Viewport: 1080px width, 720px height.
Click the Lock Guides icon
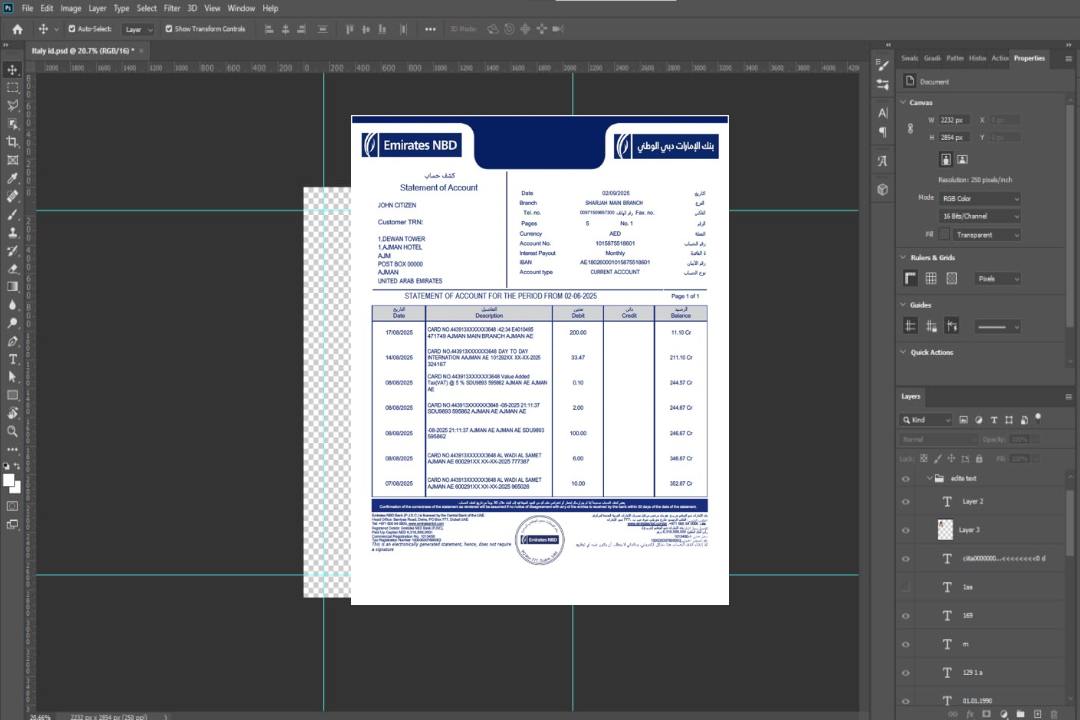click(x=931, y=327)
